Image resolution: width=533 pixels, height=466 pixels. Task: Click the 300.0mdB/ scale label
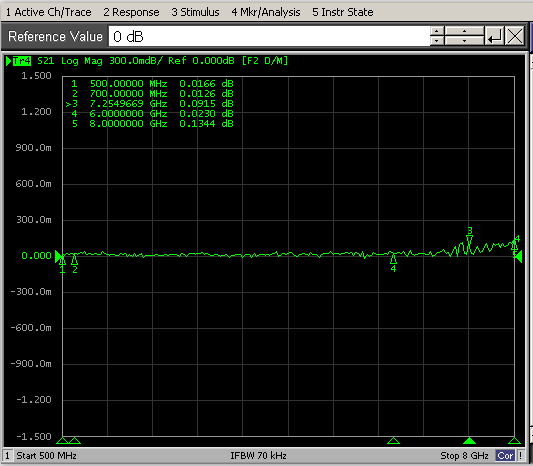[136, 61]
